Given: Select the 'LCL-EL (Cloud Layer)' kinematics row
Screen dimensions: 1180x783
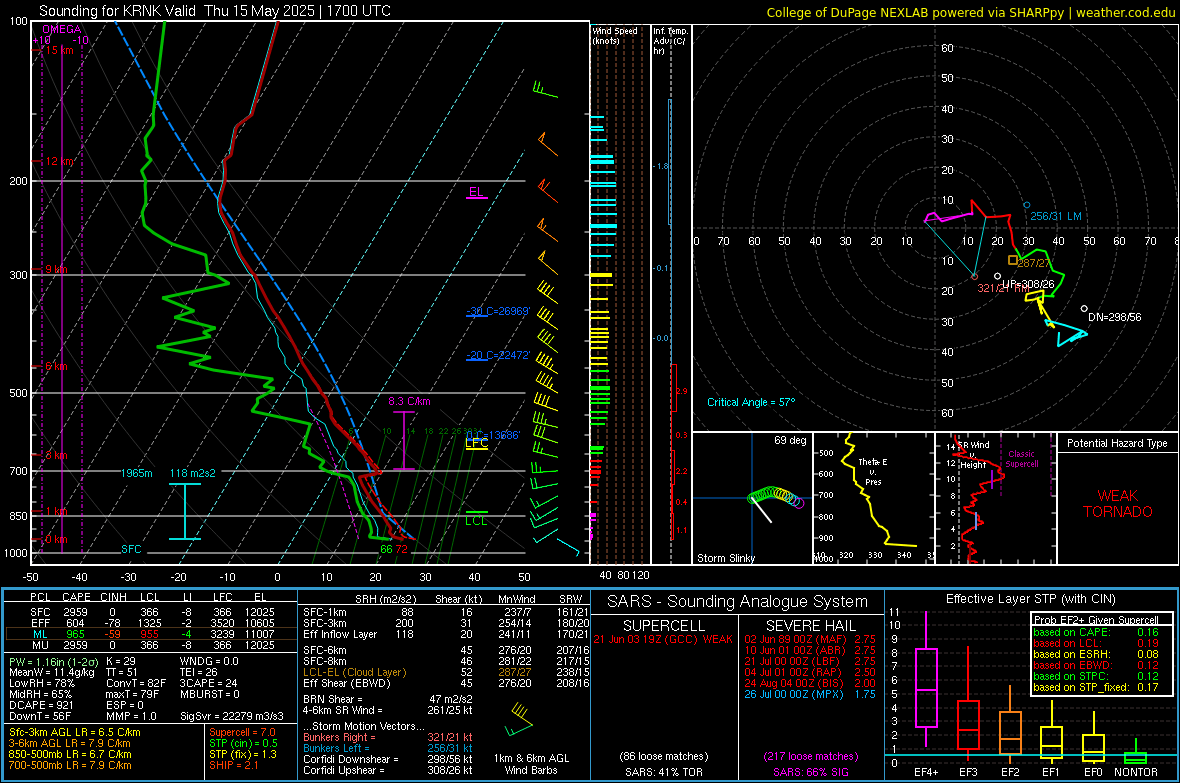Looking at the screenshot, I should [446, 672].
